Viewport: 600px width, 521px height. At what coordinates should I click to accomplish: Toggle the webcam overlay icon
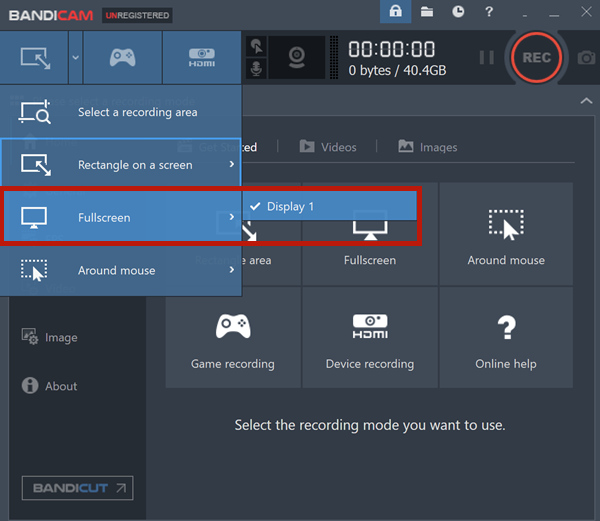297,57
